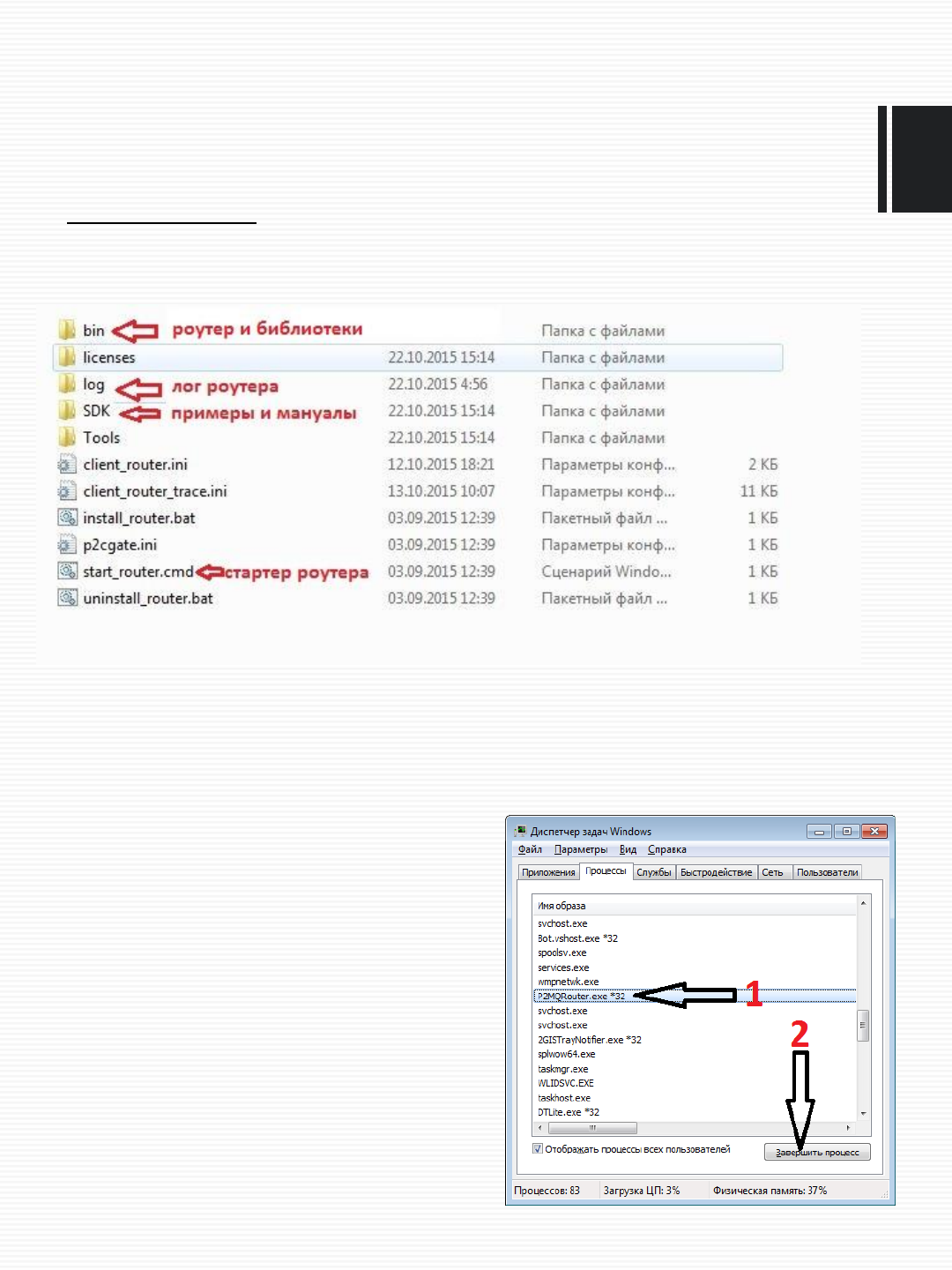Click the install_router.bat file icon
Screen dimensions: 952x1270
click(67, 518)
